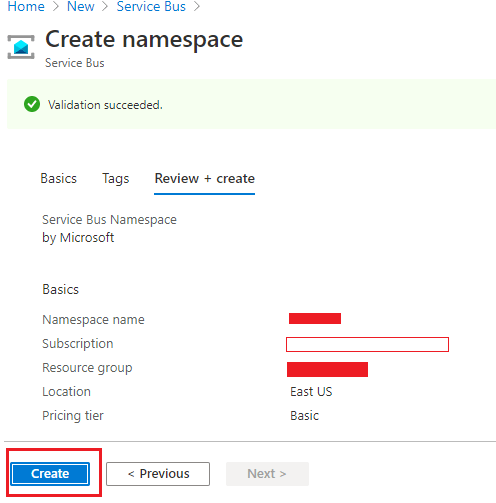496x503 pixels.
Task: Open the Tags tab
Action: tap(115, 179)
